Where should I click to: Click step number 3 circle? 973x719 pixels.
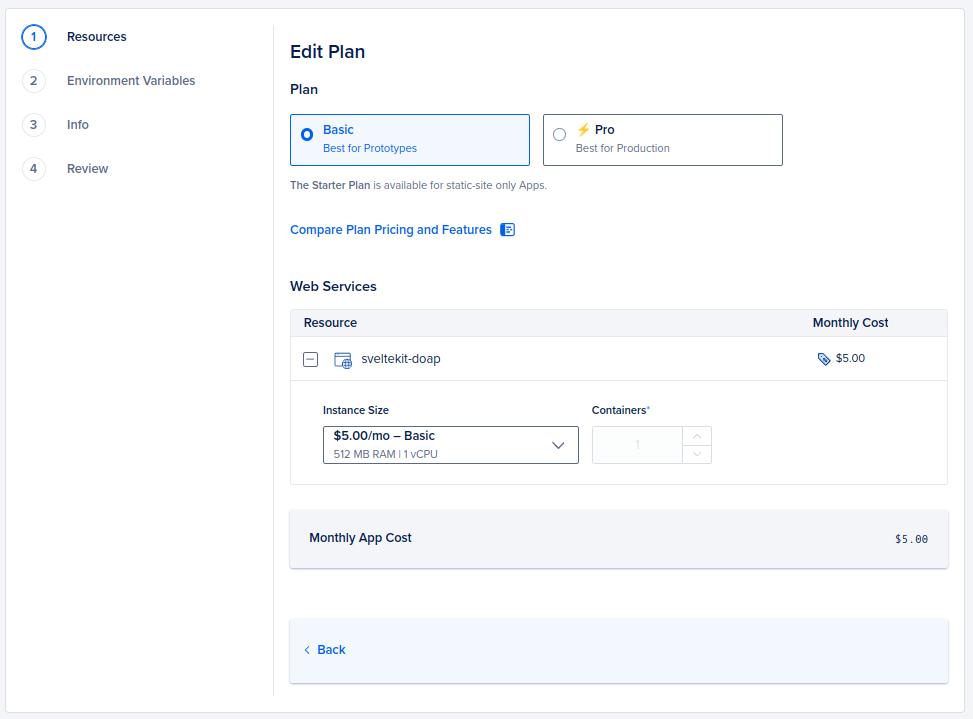pyautogui.click(x=34, y=125)
